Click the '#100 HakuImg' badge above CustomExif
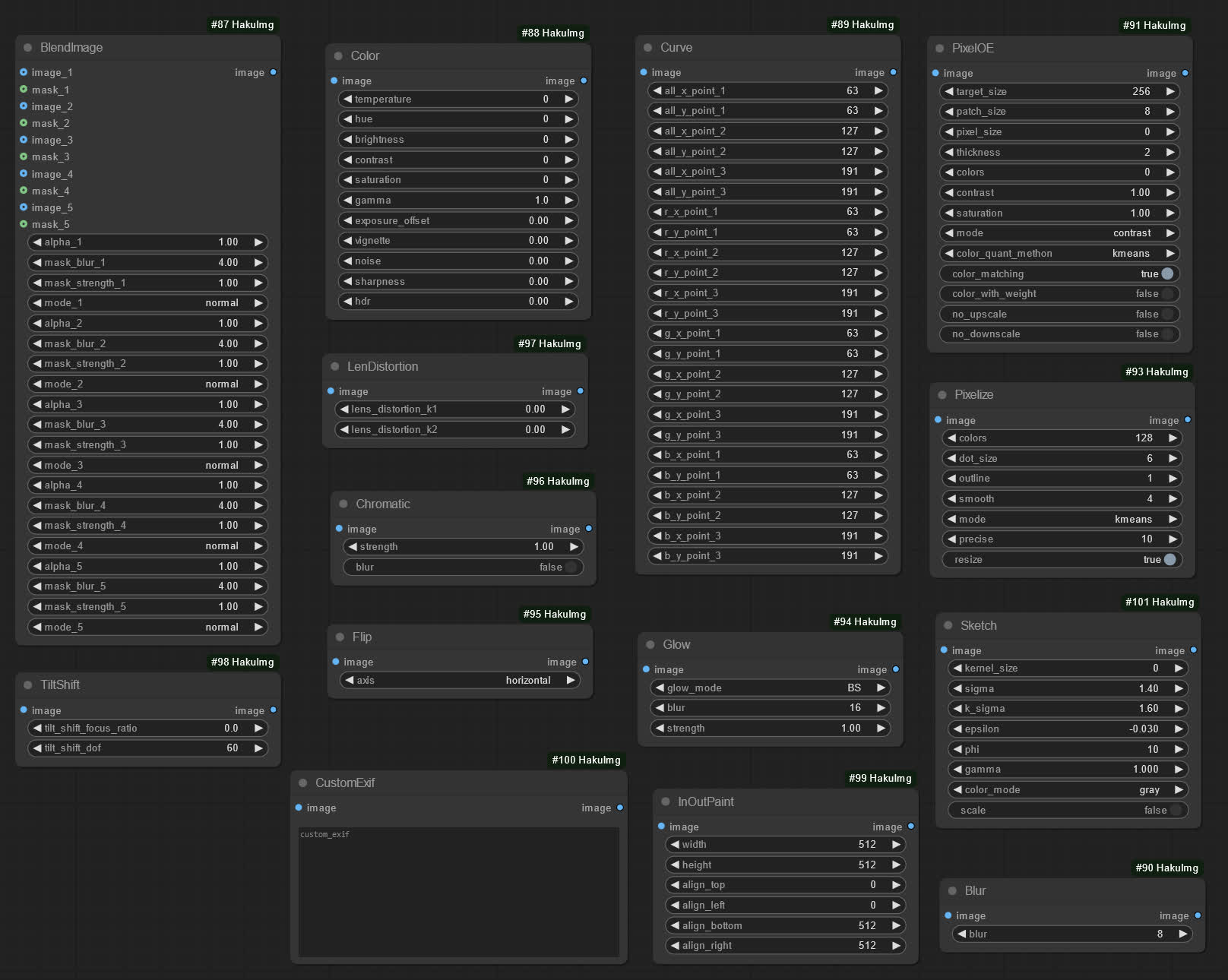 tap(586, 760)
